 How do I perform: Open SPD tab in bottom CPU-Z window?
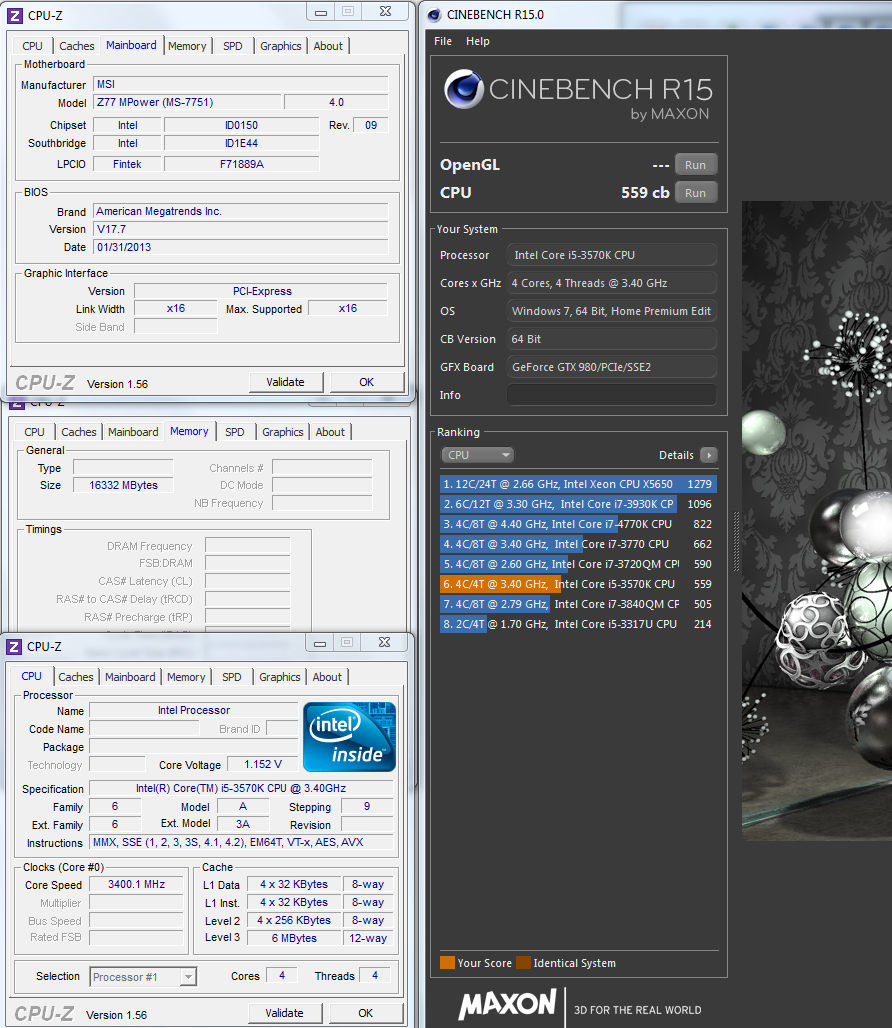(231, 677)
